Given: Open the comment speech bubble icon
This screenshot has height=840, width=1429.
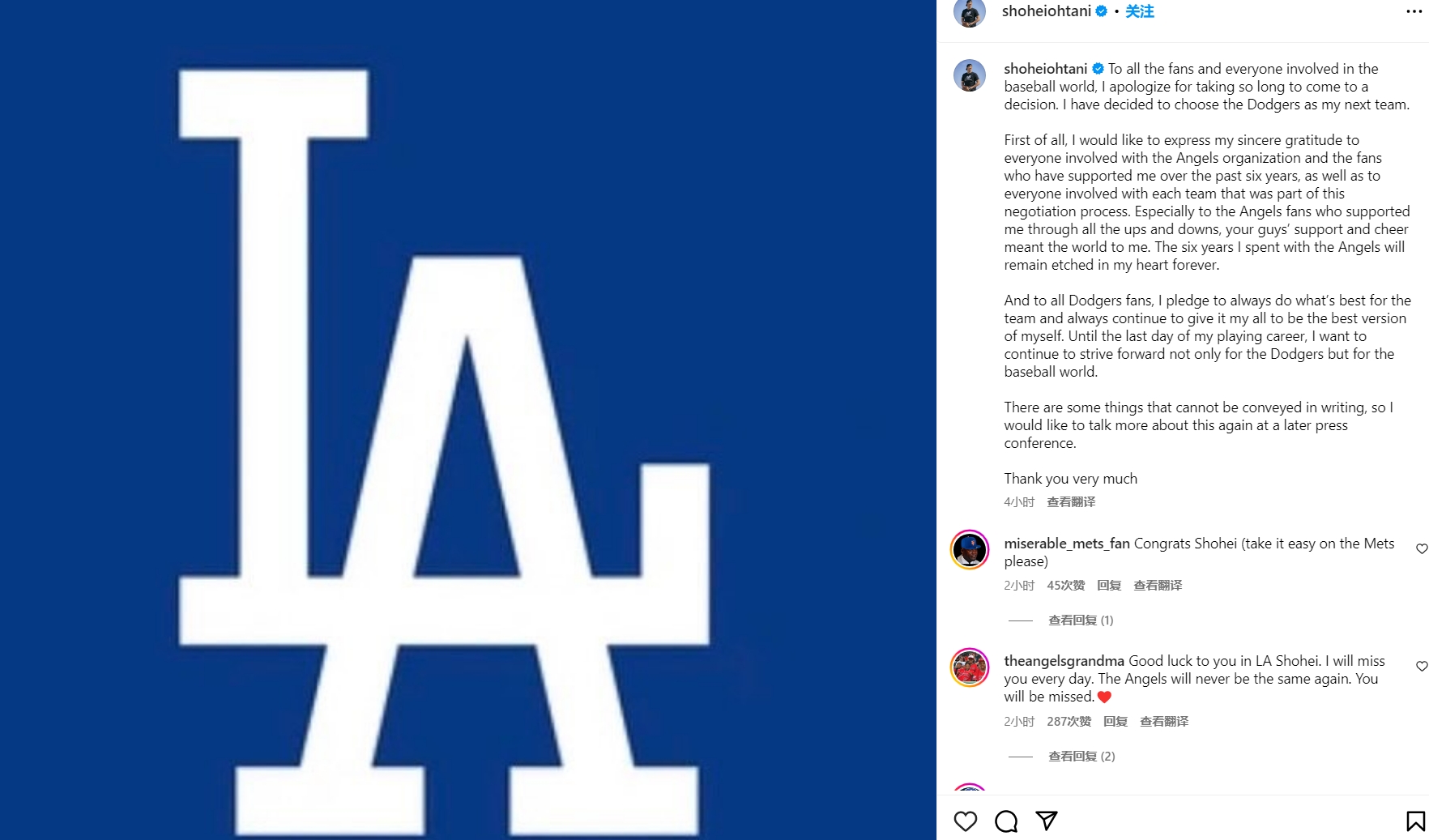Looking at the screenshot, I should click(1006, 821).
